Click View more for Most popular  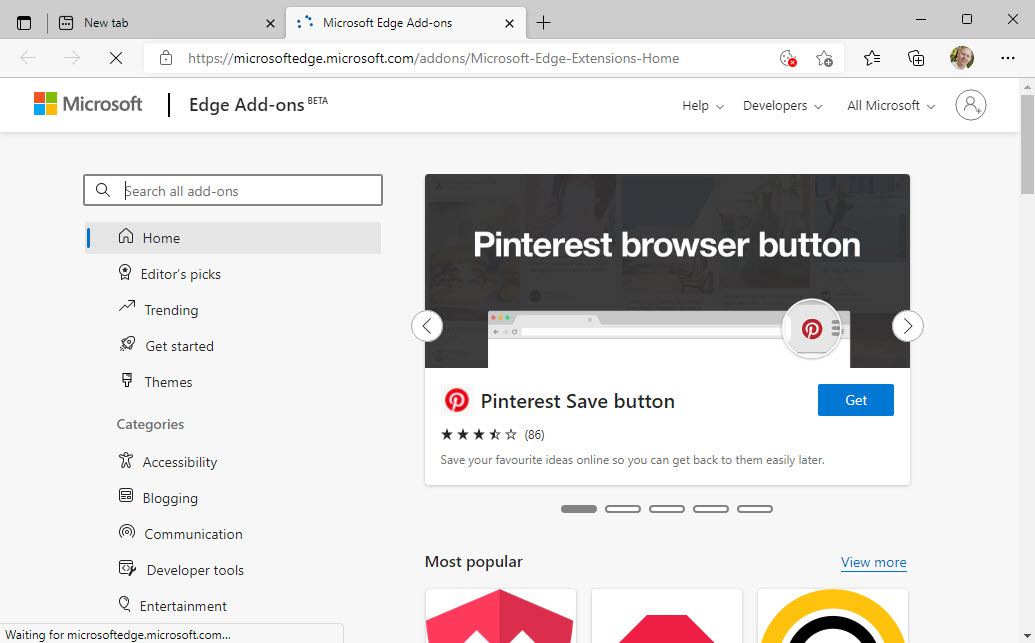point(873,562)
